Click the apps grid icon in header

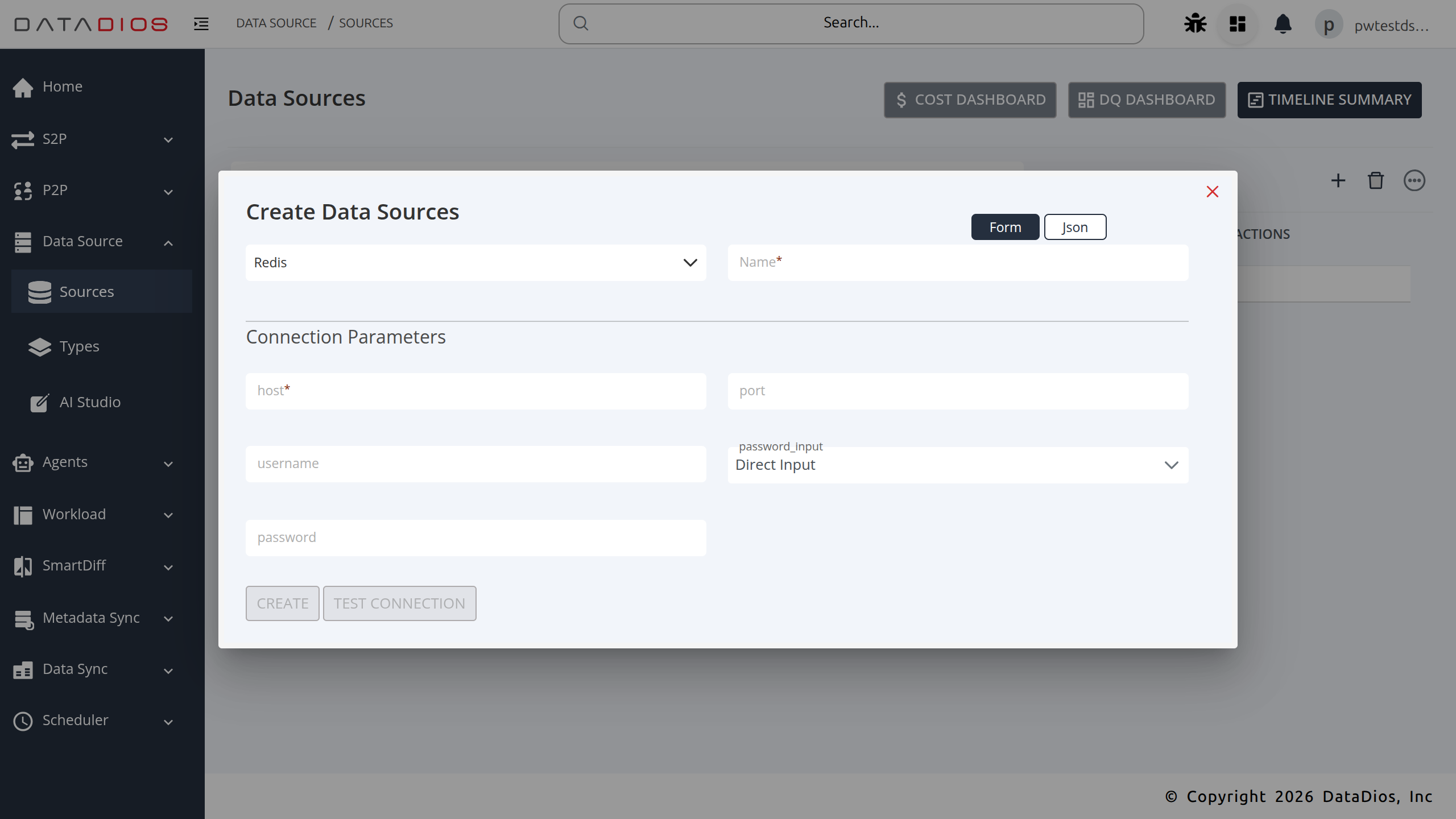pyautogui.click(x=1238, y=23)
